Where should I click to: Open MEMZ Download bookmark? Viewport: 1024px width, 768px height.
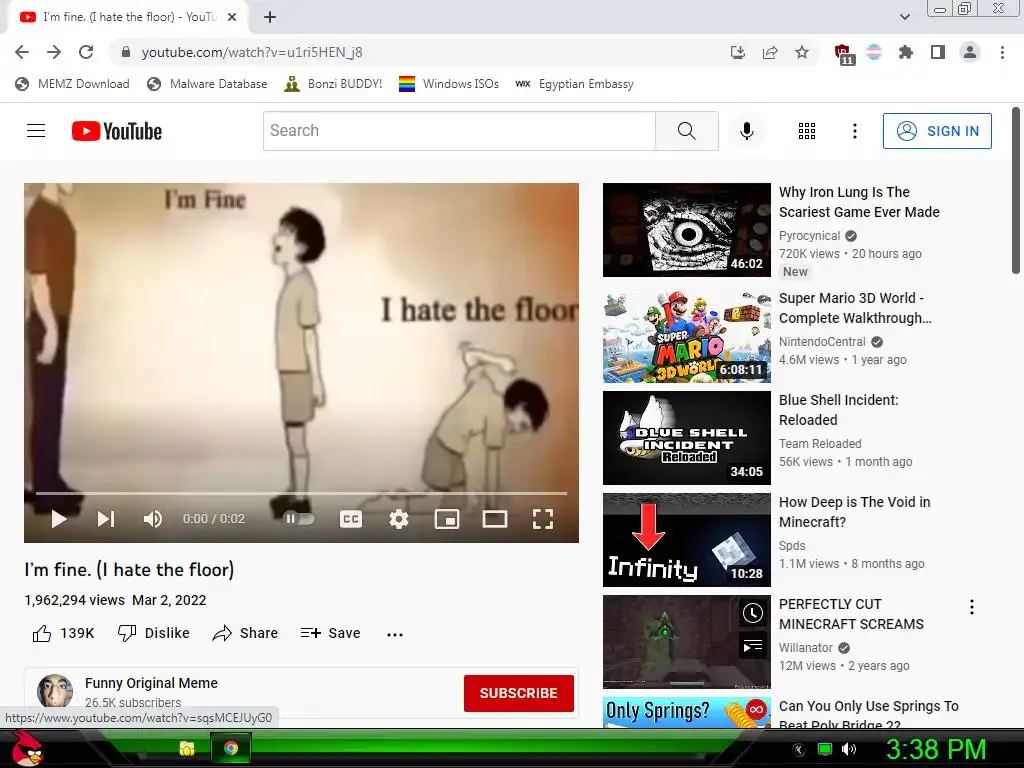(x=72, y=84)
